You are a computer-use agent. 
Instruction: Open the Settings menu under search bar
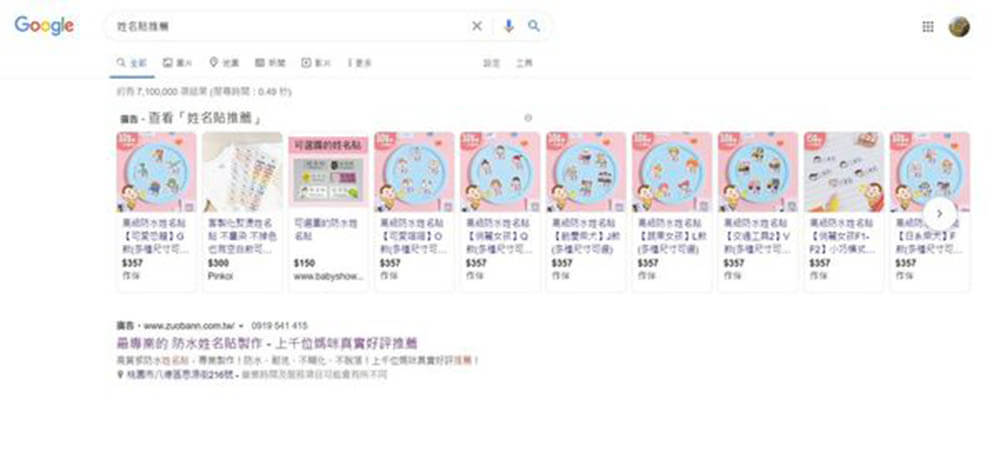pos(492,63)
